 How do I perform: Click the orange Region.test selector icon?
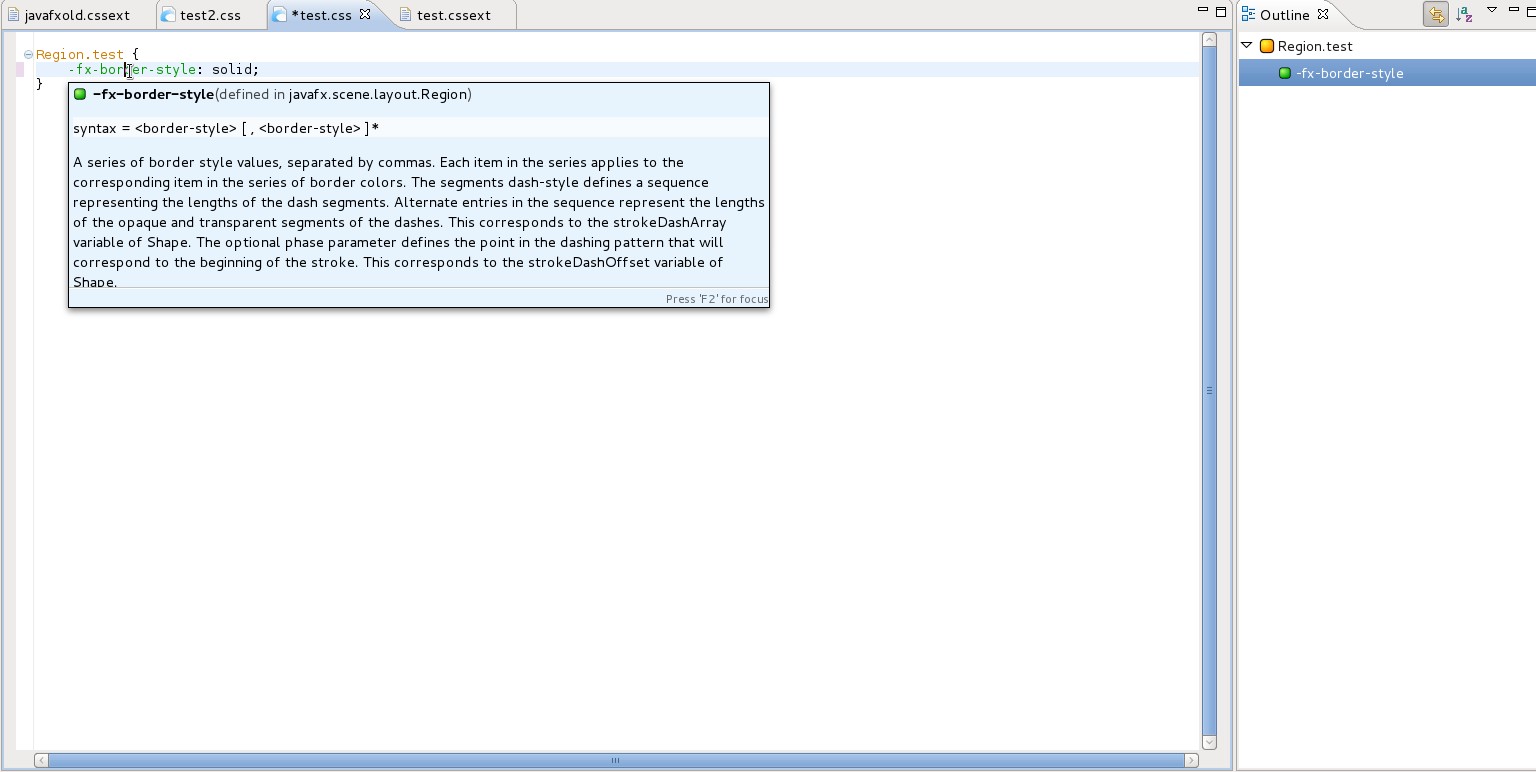coord(1266,46)
